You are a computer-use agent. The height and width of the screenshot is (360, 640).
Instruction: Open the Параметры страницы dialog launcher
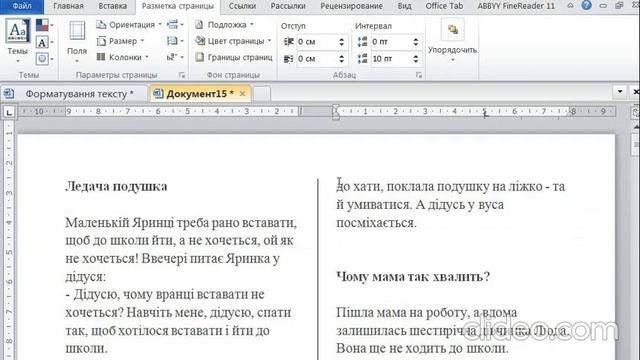tap(182, 75)
